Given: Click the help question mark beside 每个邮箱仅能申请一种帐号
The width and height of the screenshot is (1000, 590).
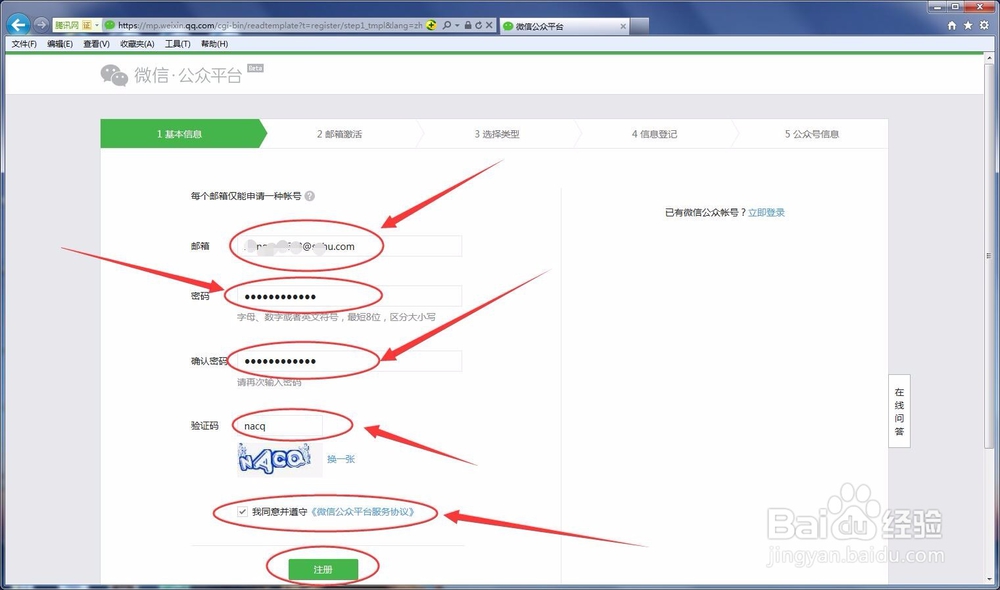Looking at the screenshot, I should [x=309, y=196].
